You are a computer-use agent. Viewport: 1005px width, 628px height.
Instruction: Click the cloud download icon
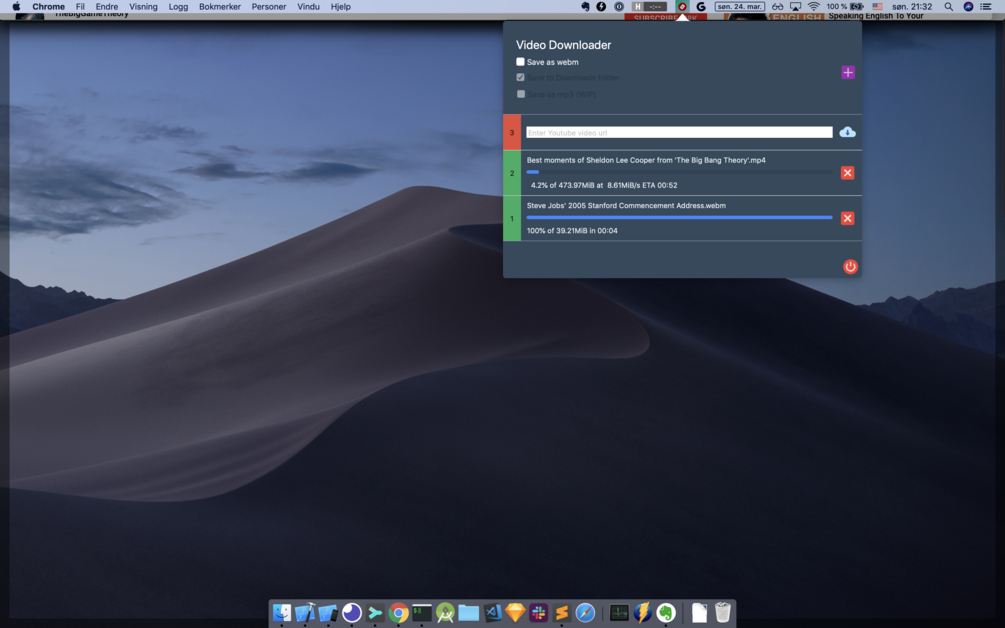click(847, 132)
